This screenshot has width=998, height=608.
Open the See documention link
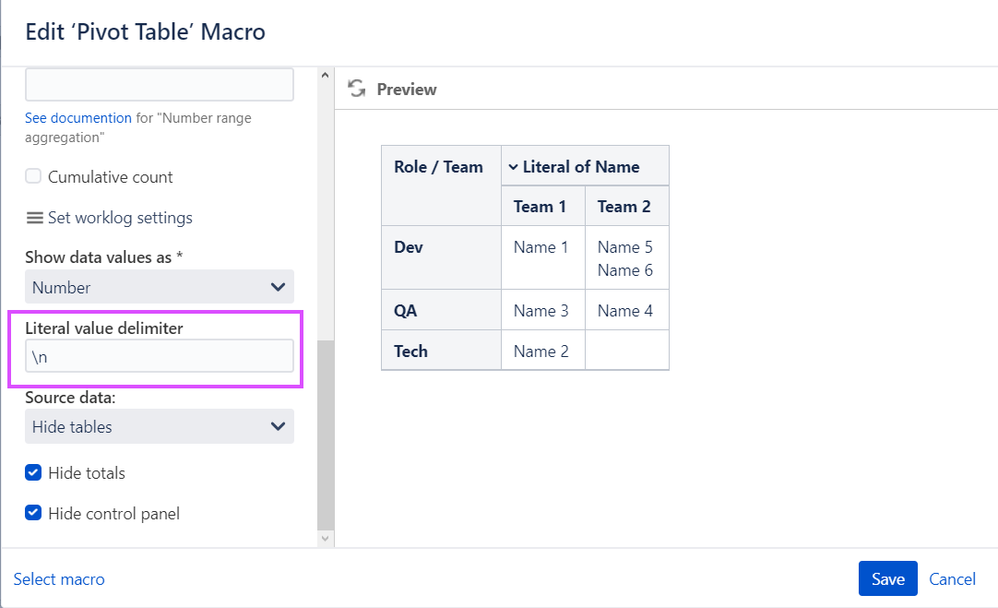78,118
